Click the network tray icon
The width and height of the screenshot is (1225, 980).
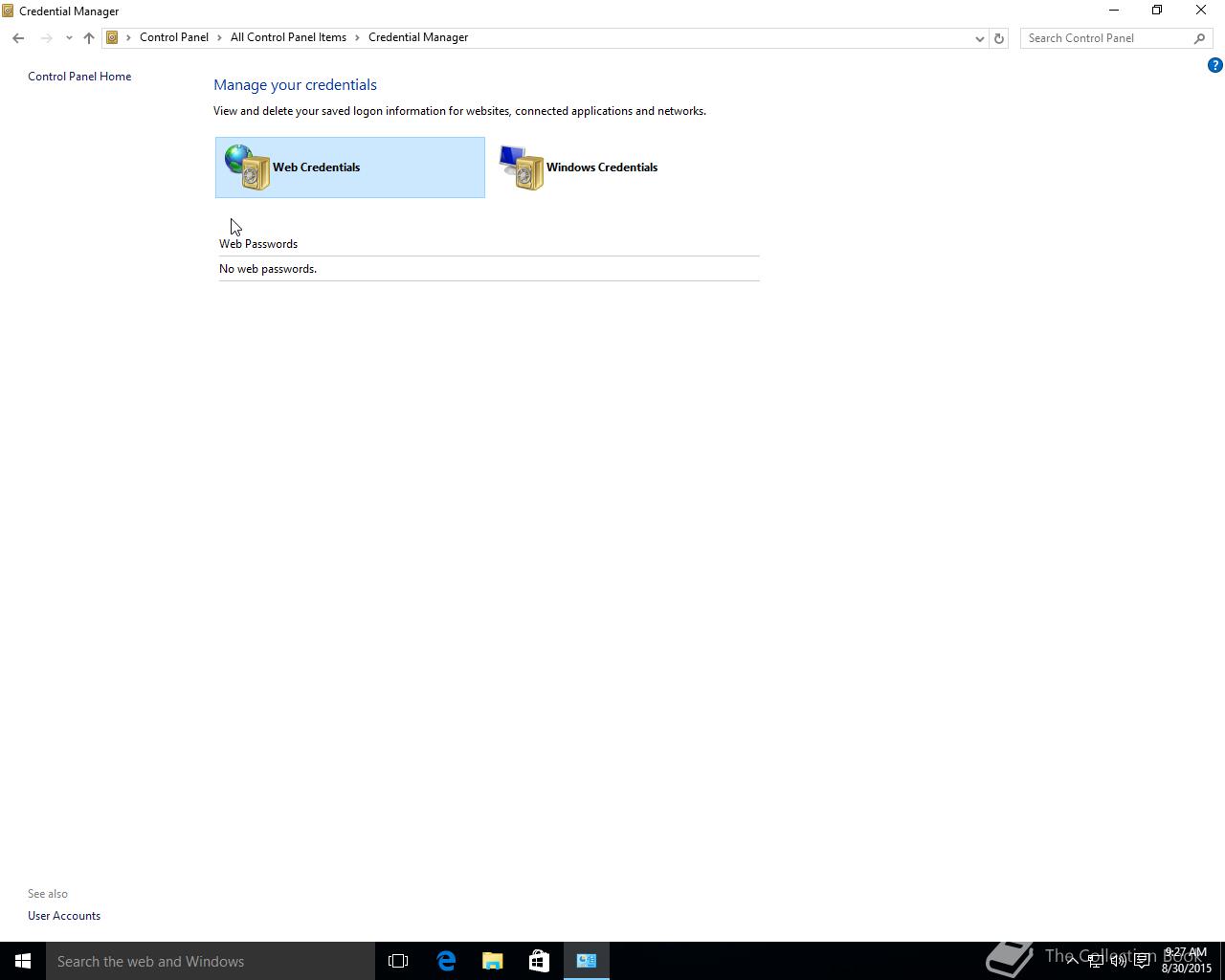tap(1096, 961)
